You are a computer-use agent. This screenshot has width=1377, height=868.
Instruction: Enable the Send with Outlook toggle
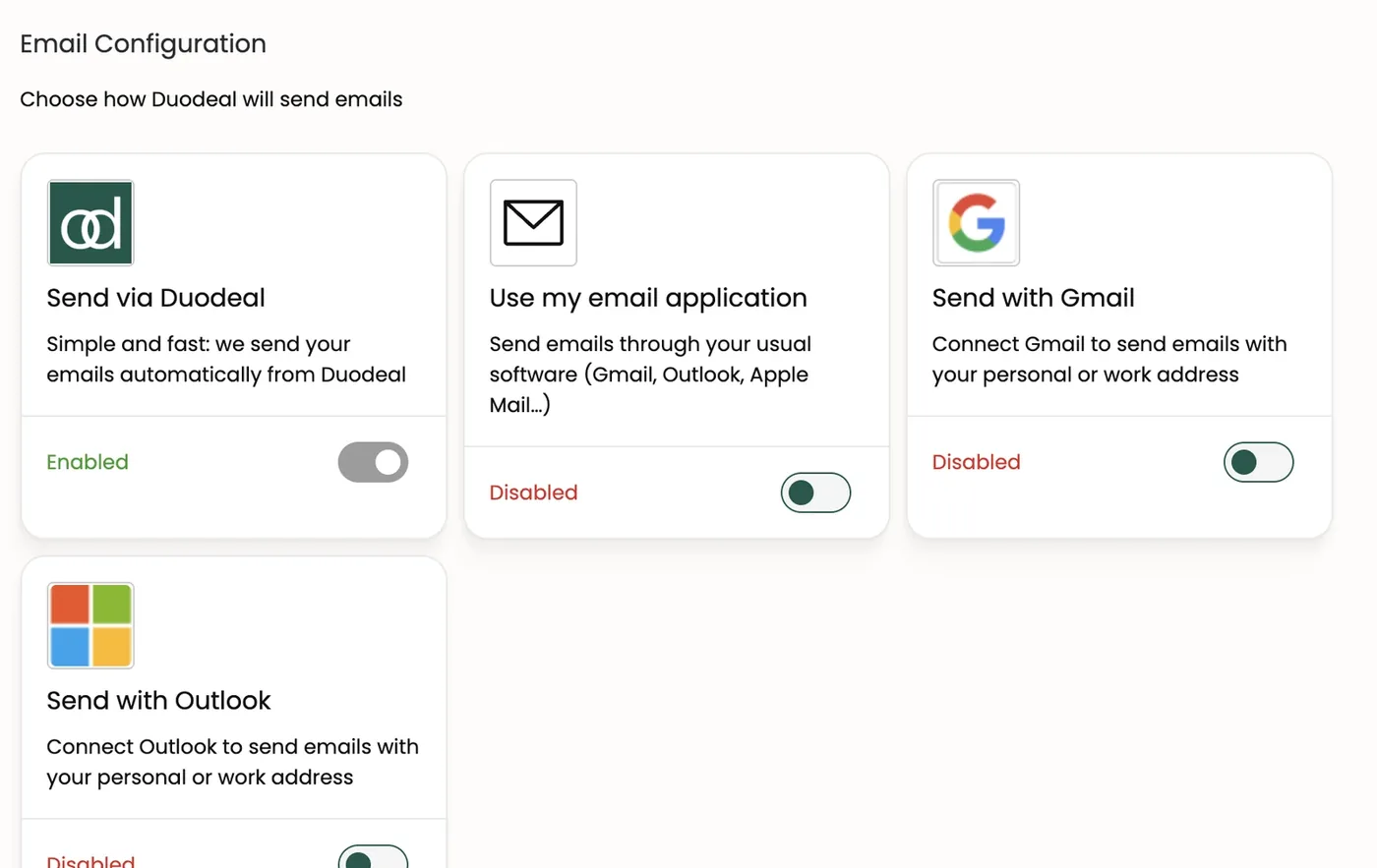(373, 856)
